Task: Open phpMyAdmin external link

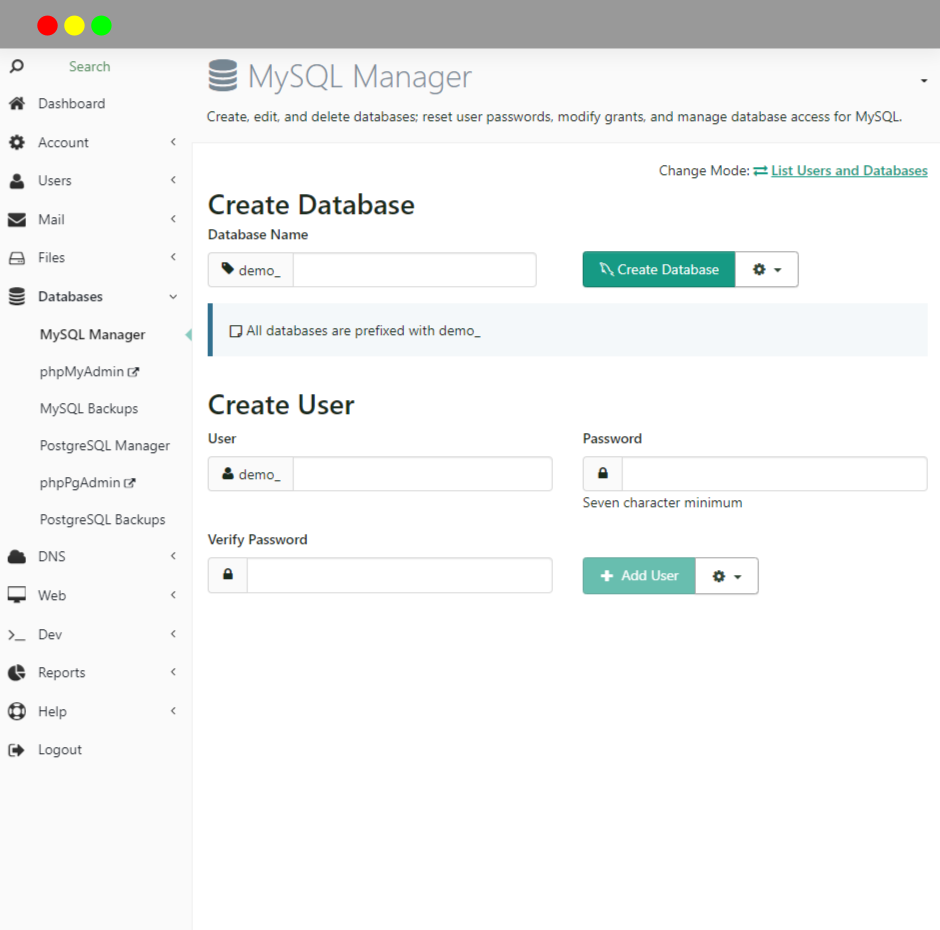Action: (89, 372)
